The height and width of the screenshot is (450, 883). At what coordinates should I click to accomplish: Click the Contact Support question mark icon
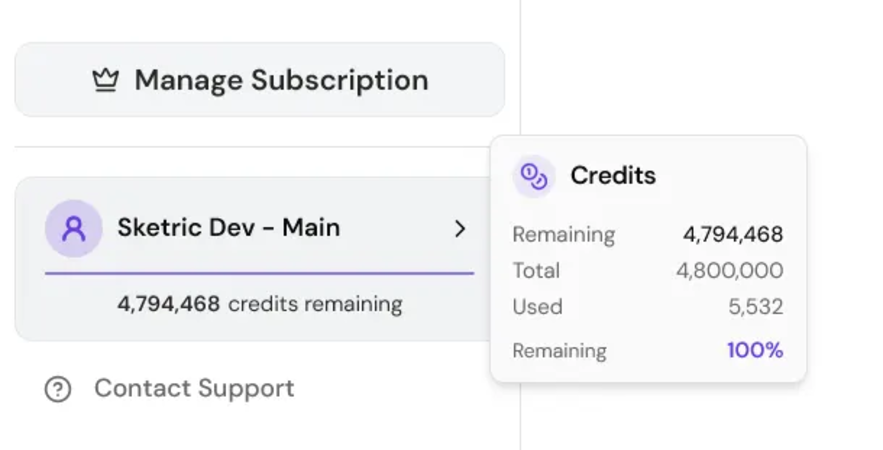pos(57,389)
